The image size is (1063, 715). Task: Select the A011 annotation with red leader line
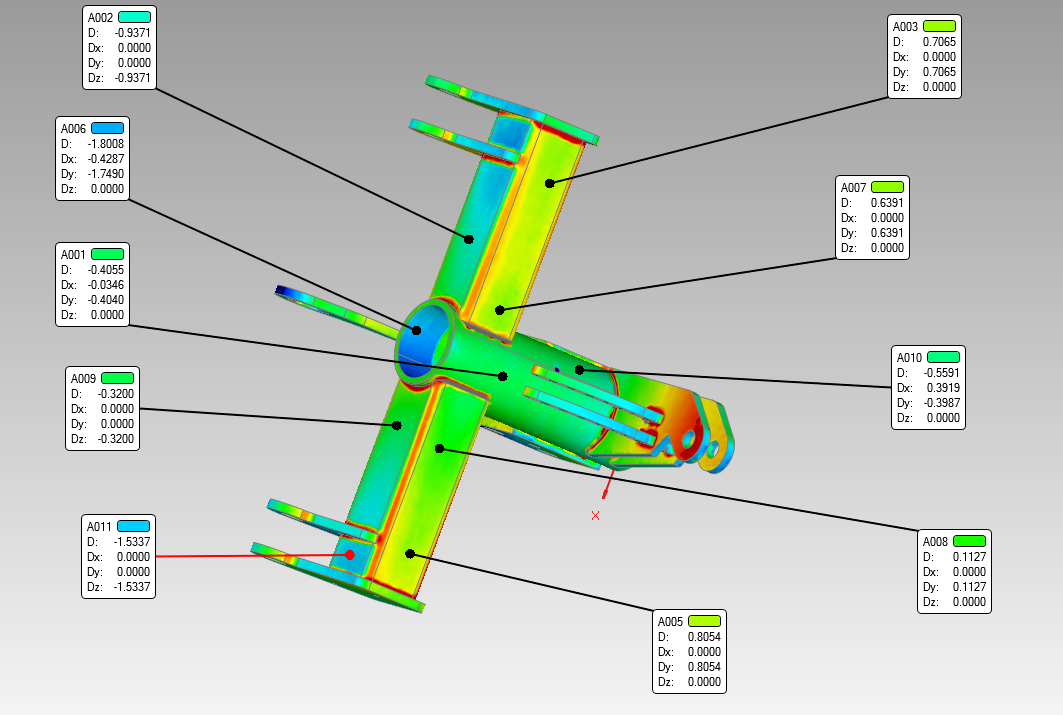pyautogui.click(x=118, y=556)
